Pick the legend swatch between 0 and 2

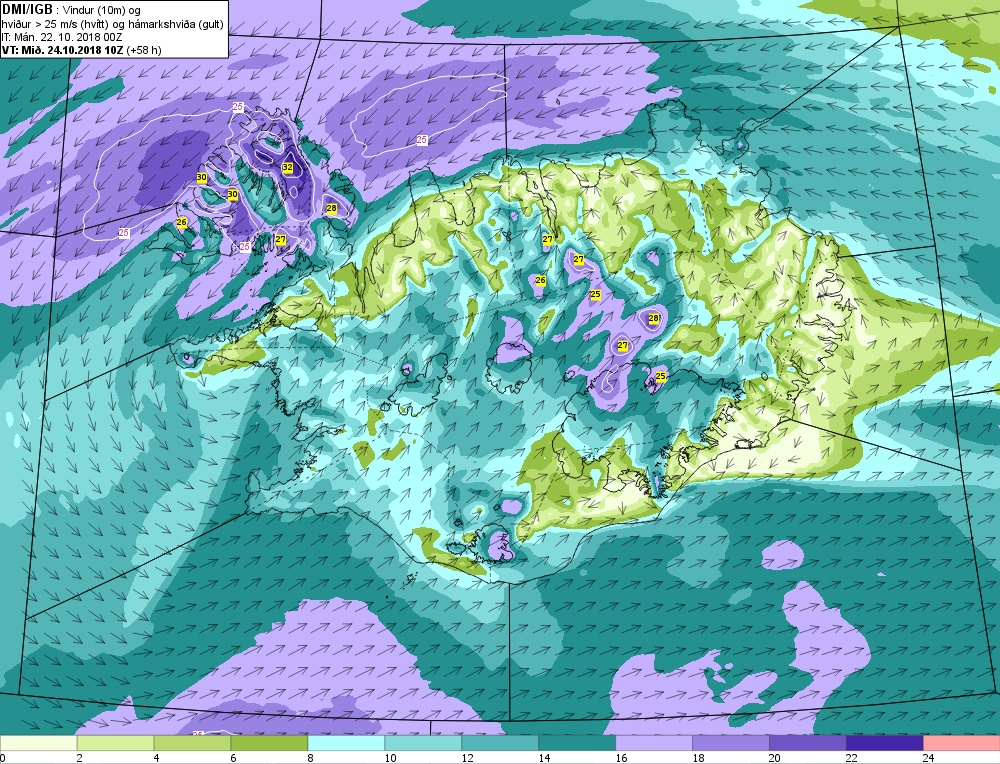(38, 743)
